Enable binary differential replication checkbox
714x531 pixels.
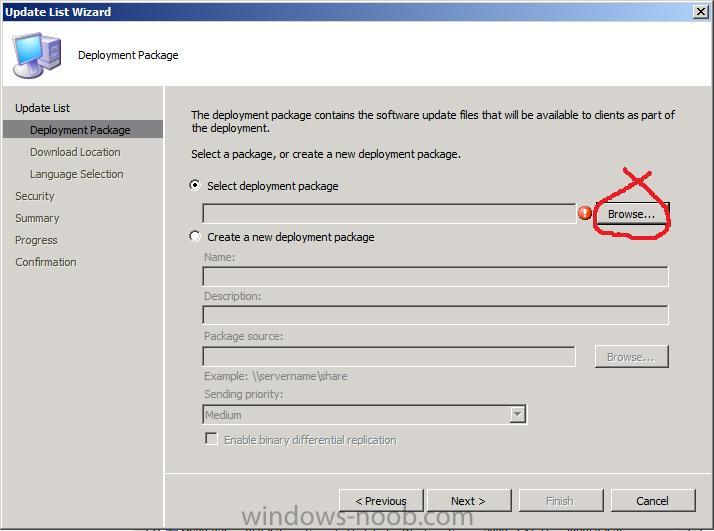211,439
